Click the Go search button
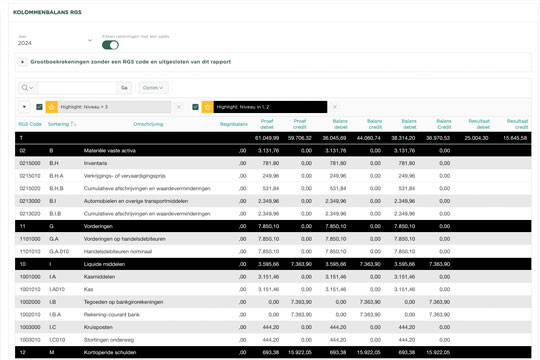The height and width of the screenshot is (360, 540). (x=124, y=88)
